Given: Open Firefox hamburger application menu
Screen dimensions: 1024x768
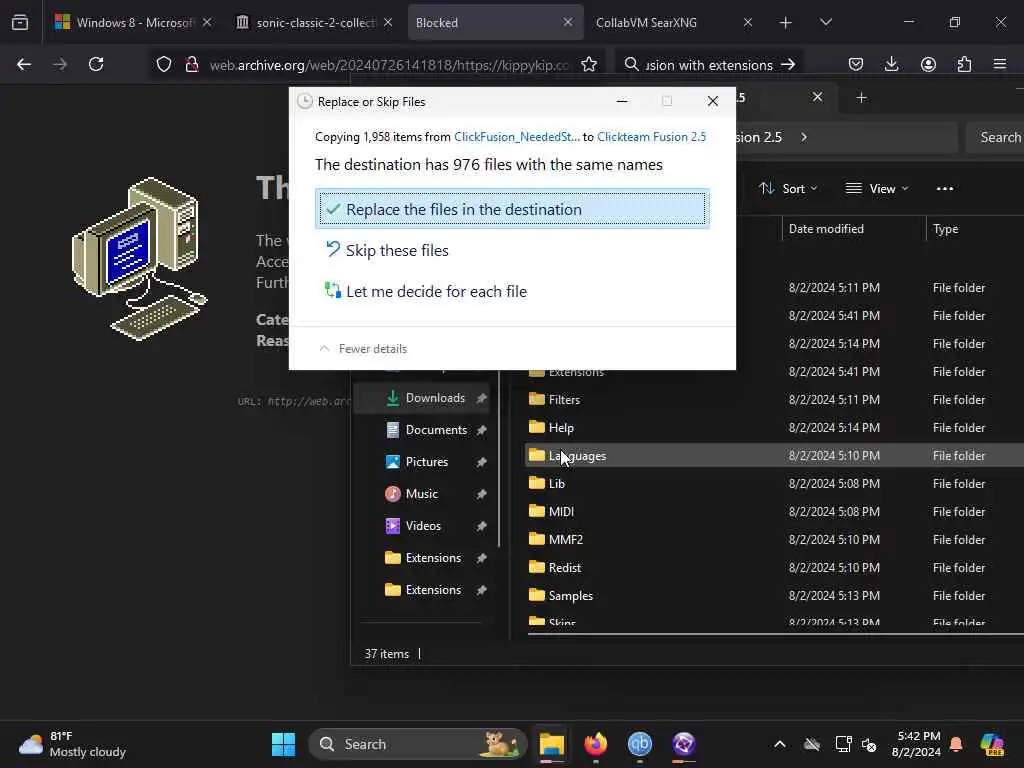Looking at the screenshot, I should 1000,64.
